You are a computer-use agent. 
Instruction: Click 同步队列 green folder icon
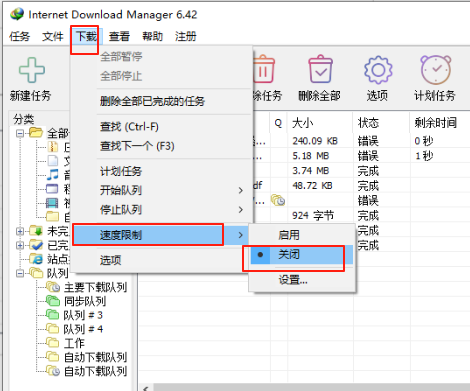coord(53,300)
